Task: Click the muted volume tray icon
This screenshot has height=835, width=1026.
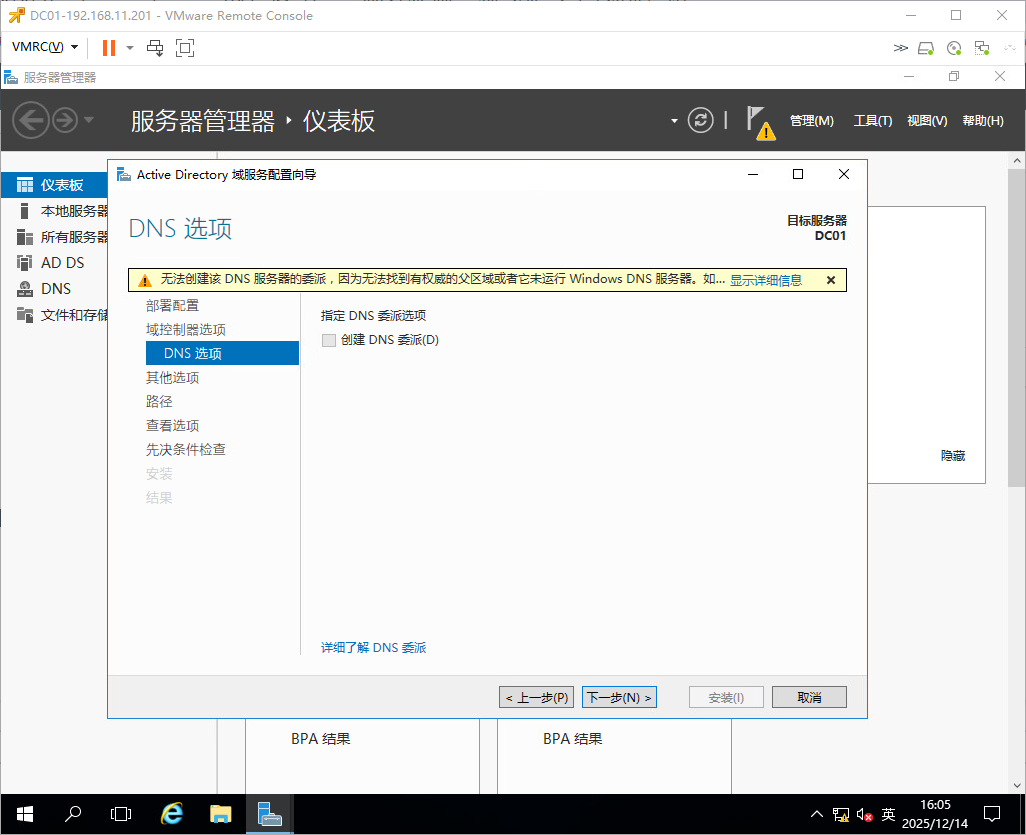Action: 864,815
